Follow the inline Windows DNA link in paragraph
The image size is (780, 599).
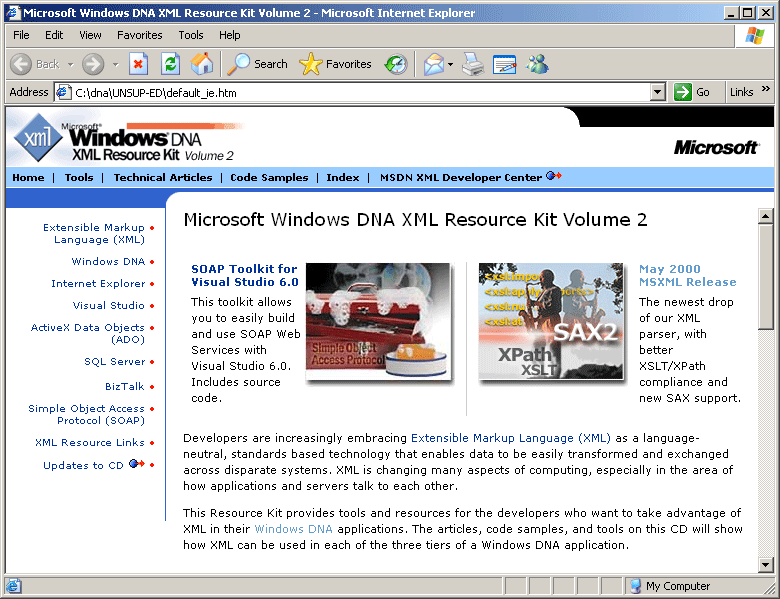click(293, 529)
